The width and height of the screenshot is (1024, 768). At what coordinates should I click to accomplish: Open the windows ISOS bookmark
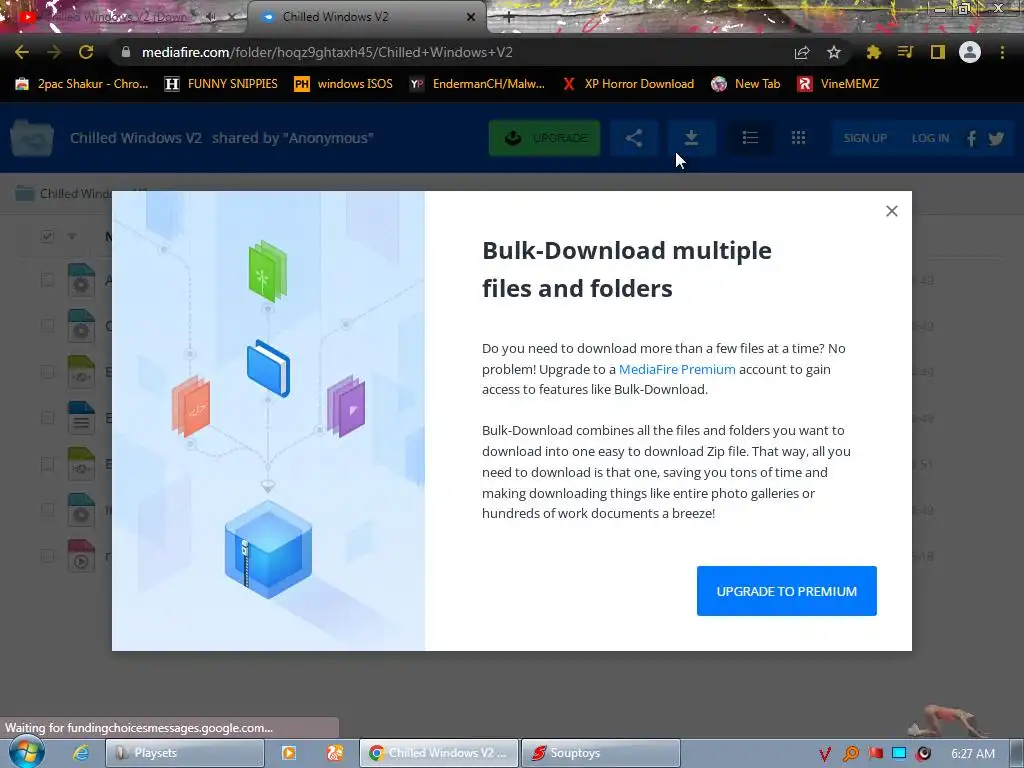click(344, 84)
